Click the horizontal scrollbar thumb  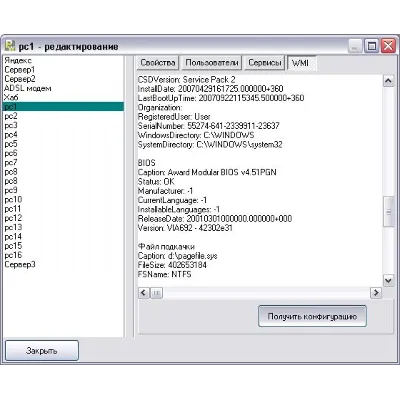156,293
